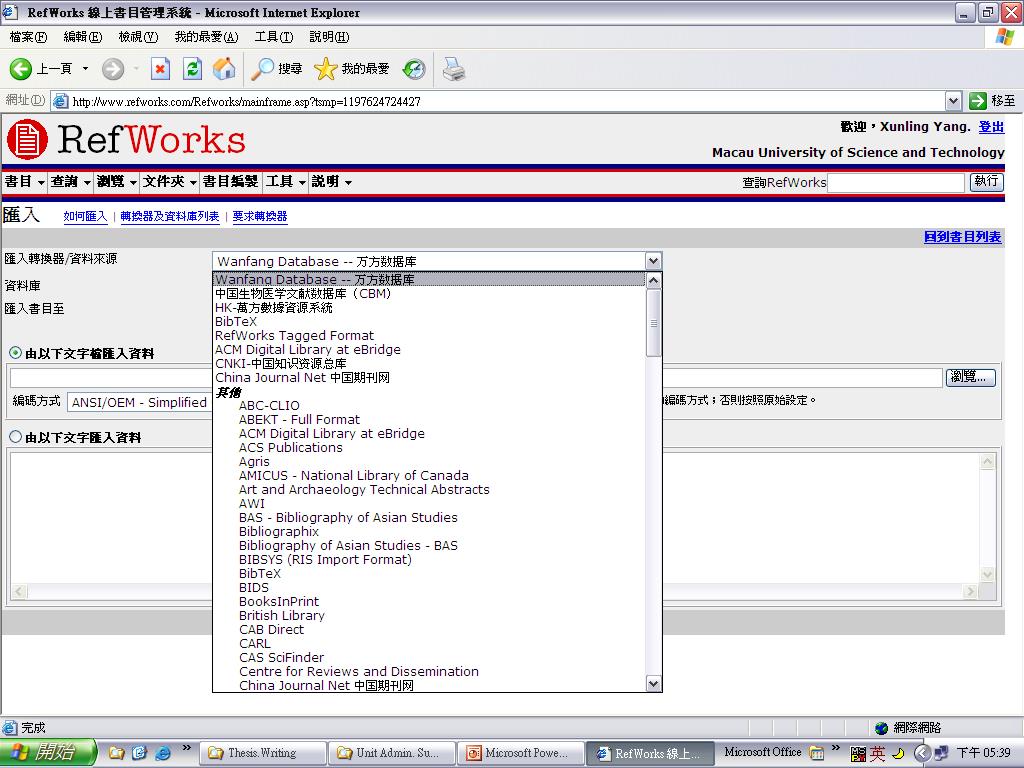Open the address bar URL dropdown arrow
The width and height of the screenshot is (1024, 768).
click(x=953, y=101)
